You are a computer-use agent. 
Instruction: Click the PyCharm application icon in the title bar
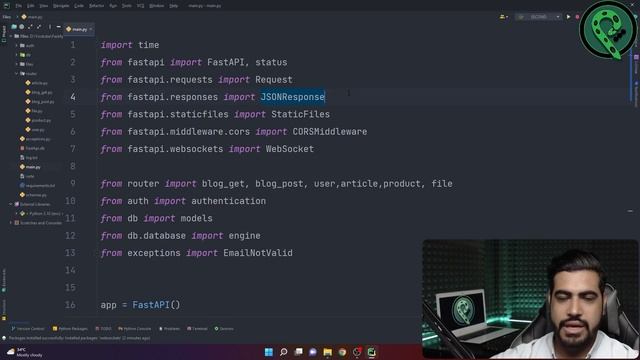pyautogui.click(x=6, y=6)
